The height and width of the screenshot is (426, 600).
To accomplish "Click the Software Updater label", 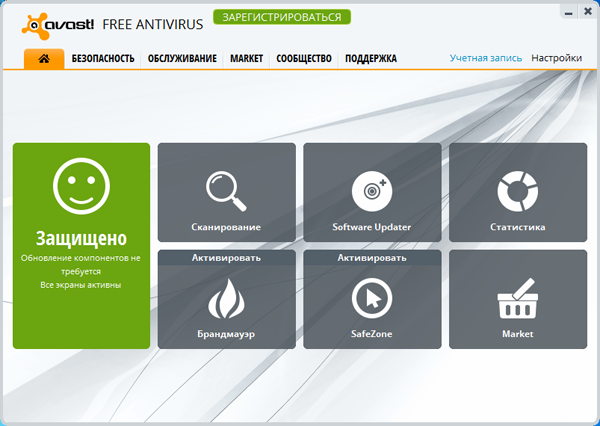I will 372,227.
